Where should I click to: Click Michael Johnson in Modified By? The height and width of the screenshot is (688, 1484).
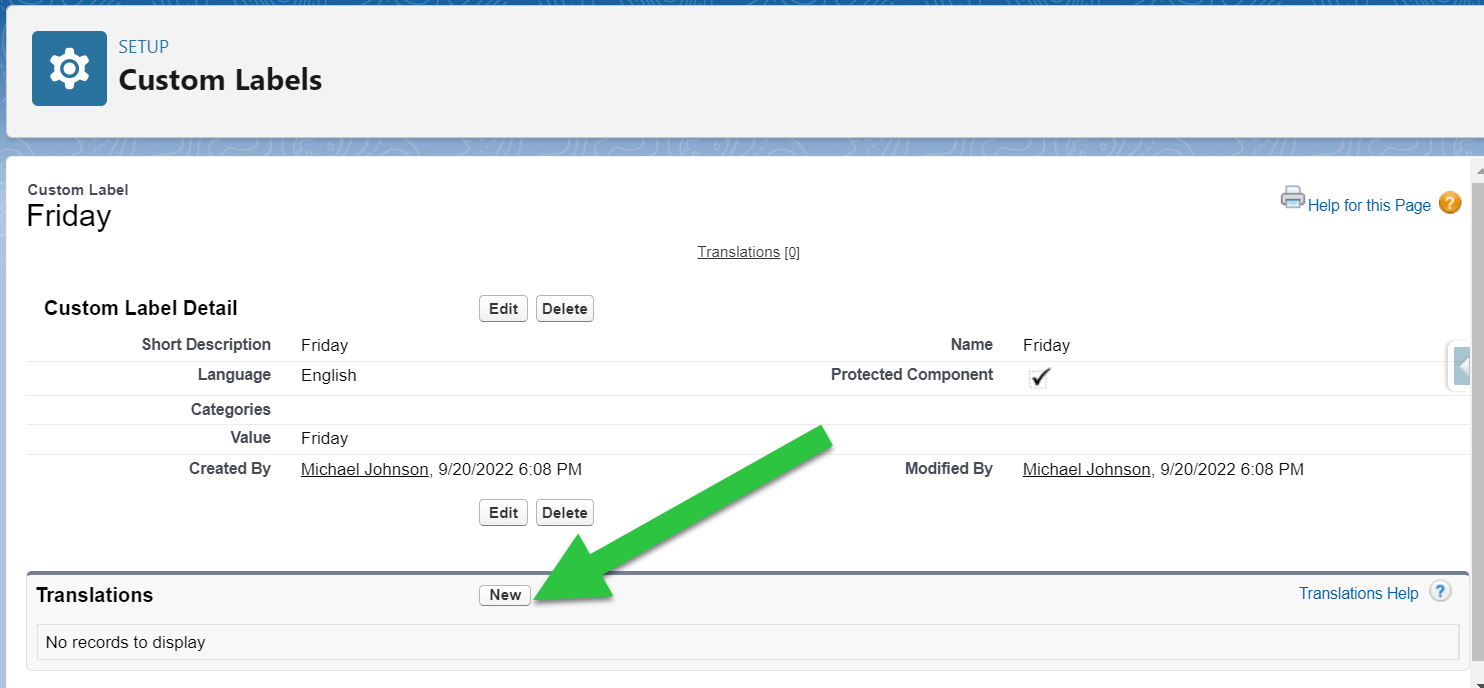click(1086, 469)
